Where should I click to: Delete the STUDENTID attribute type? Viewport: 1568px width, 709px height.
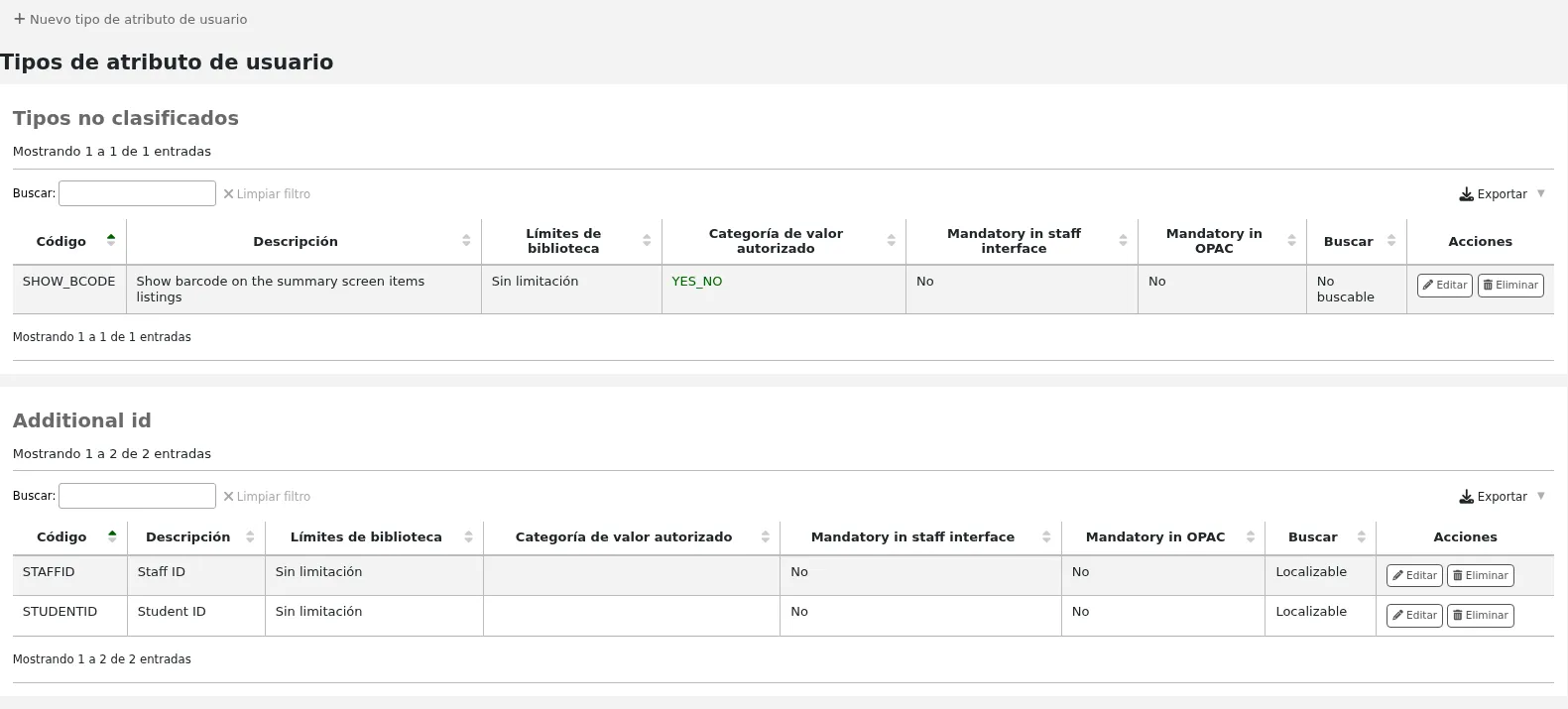tap(1480, 615)
